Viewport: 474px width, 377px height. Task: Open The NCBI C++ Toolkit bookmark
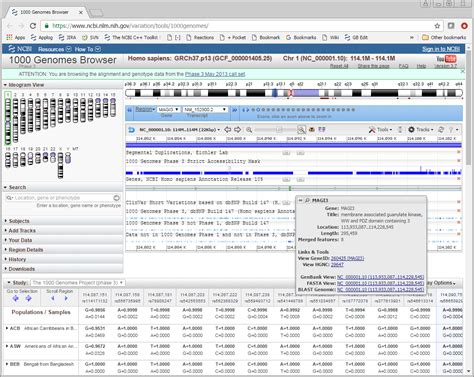132,38
